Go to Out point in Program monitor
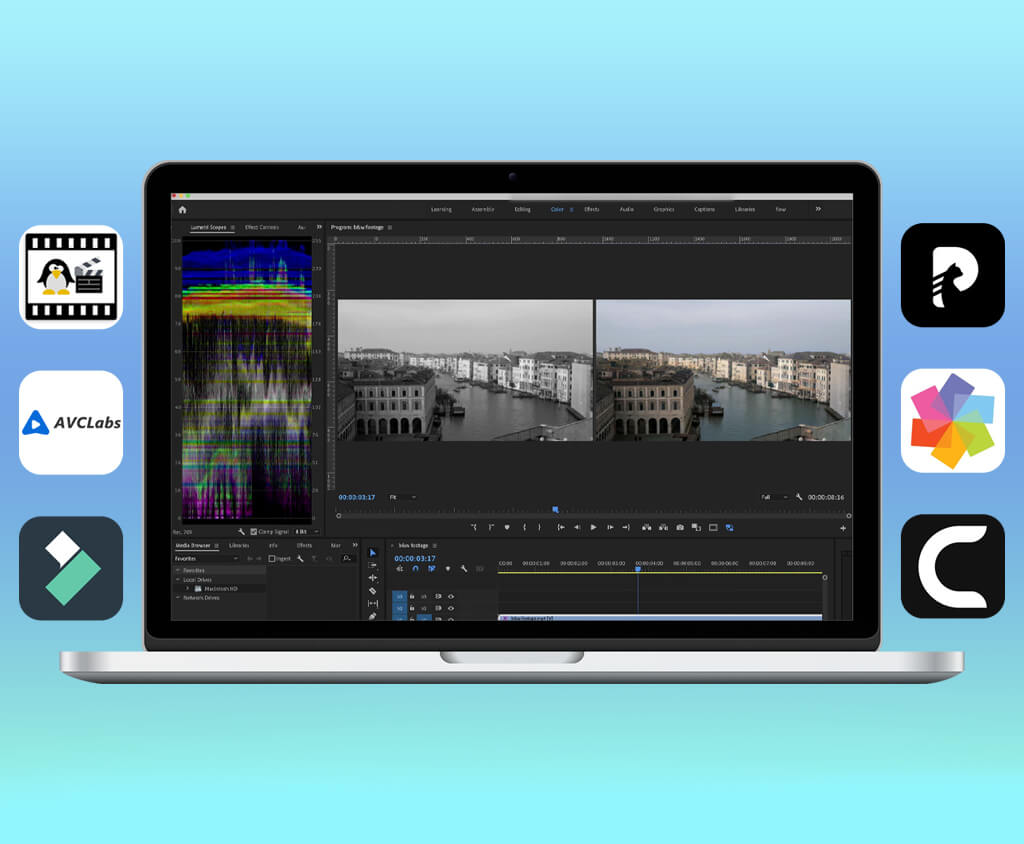 [626, 527]
